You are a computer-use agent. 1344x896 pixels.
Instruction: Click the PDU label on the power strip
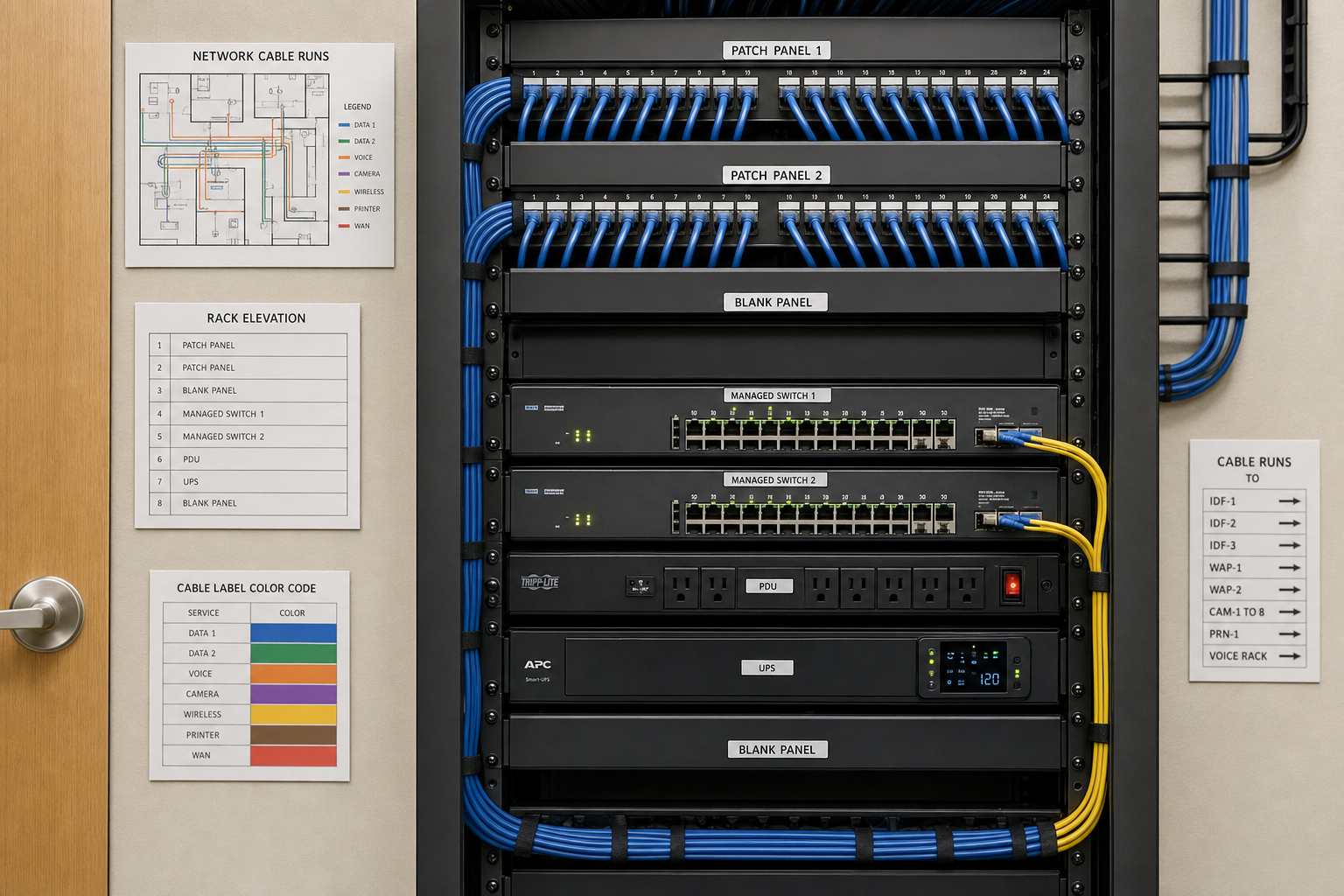pos(768,586)
